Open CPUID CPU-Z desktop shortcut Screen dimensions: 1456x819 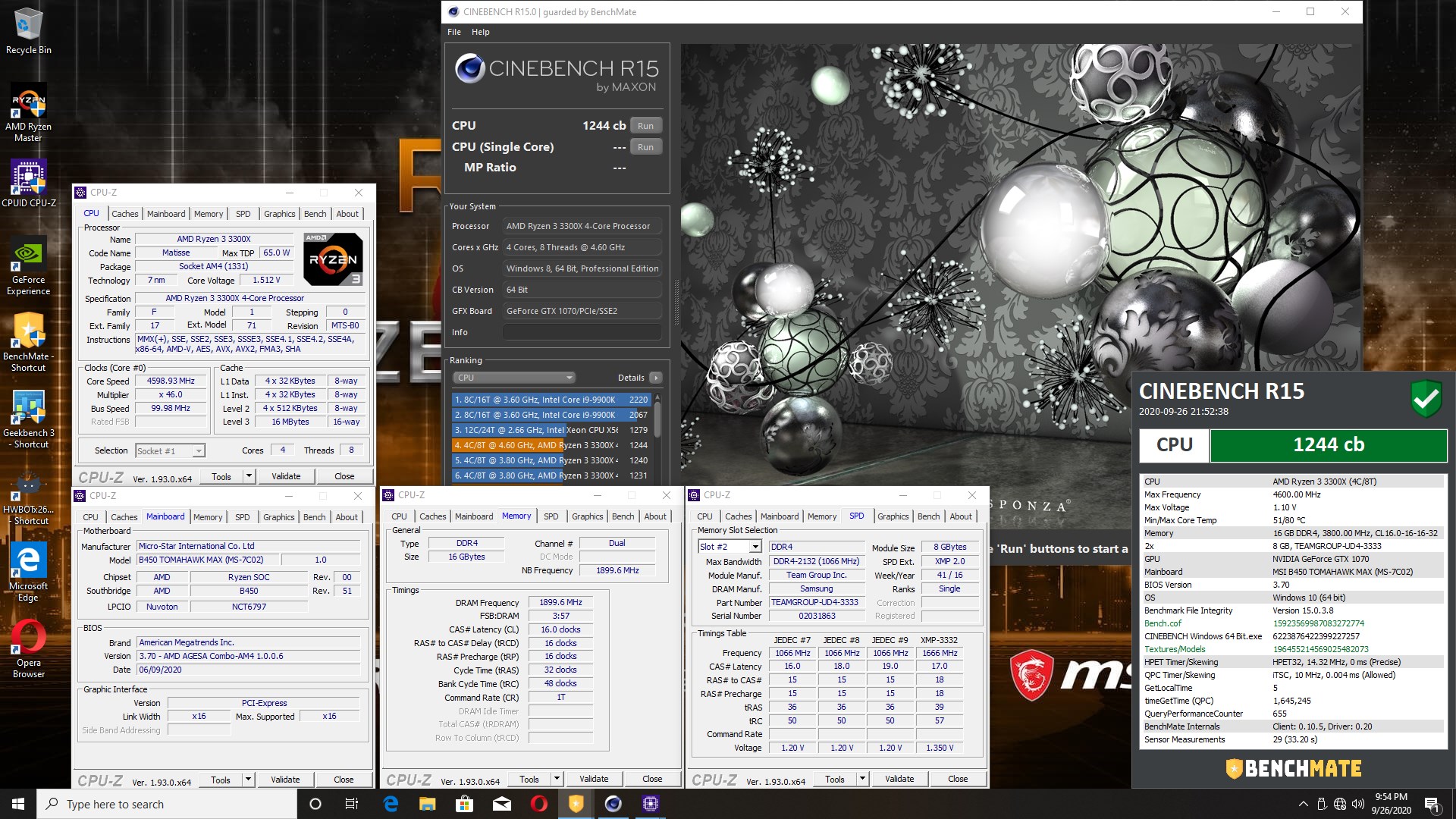[28, 183]
